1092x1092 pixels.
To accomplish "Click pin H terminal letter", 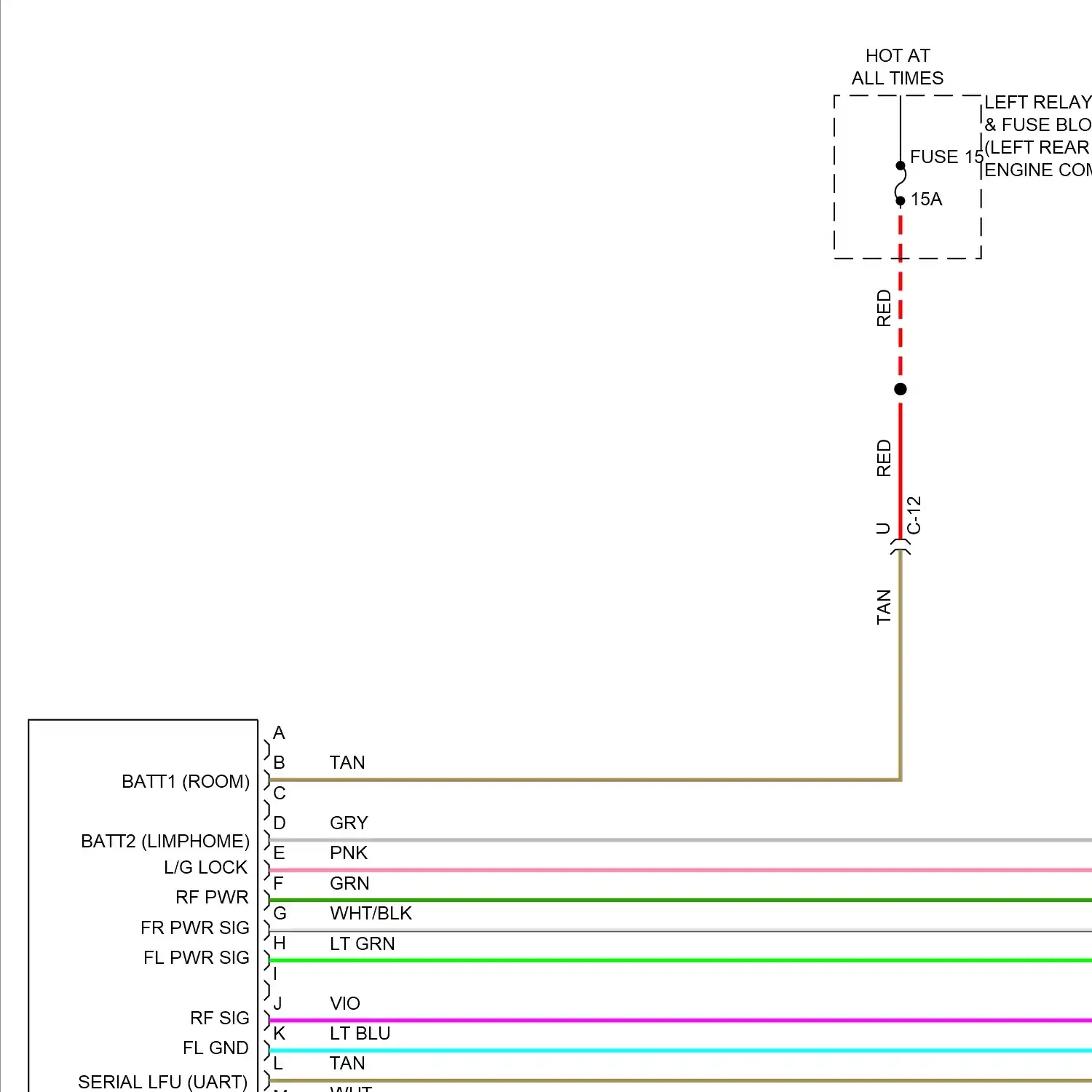I will click(280, 943).
